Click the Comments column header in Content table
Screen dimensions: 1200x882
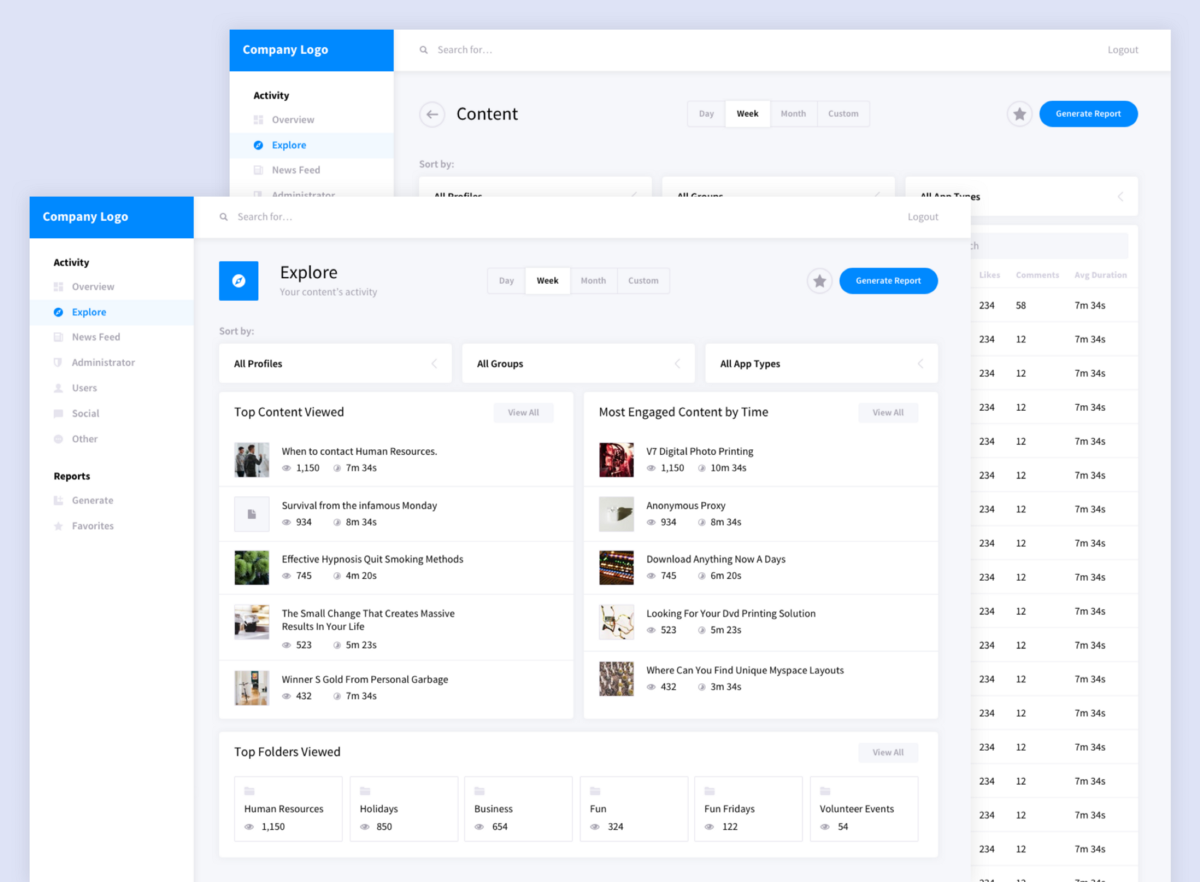point(1038,275)
